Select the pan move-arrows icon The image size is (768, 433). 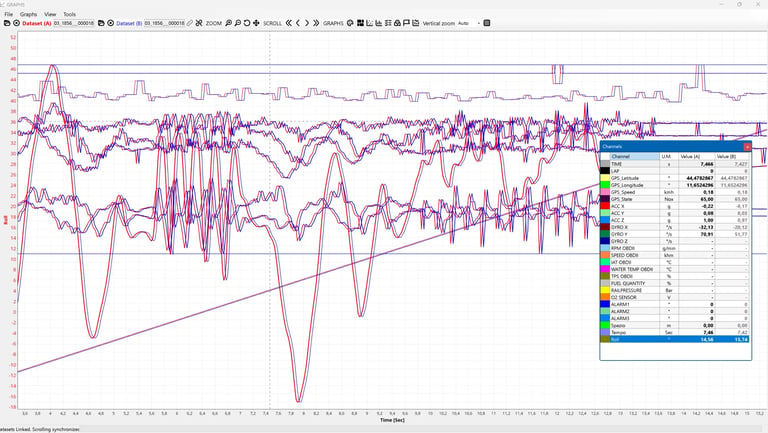pyautogui.click(x=256, y=23)
